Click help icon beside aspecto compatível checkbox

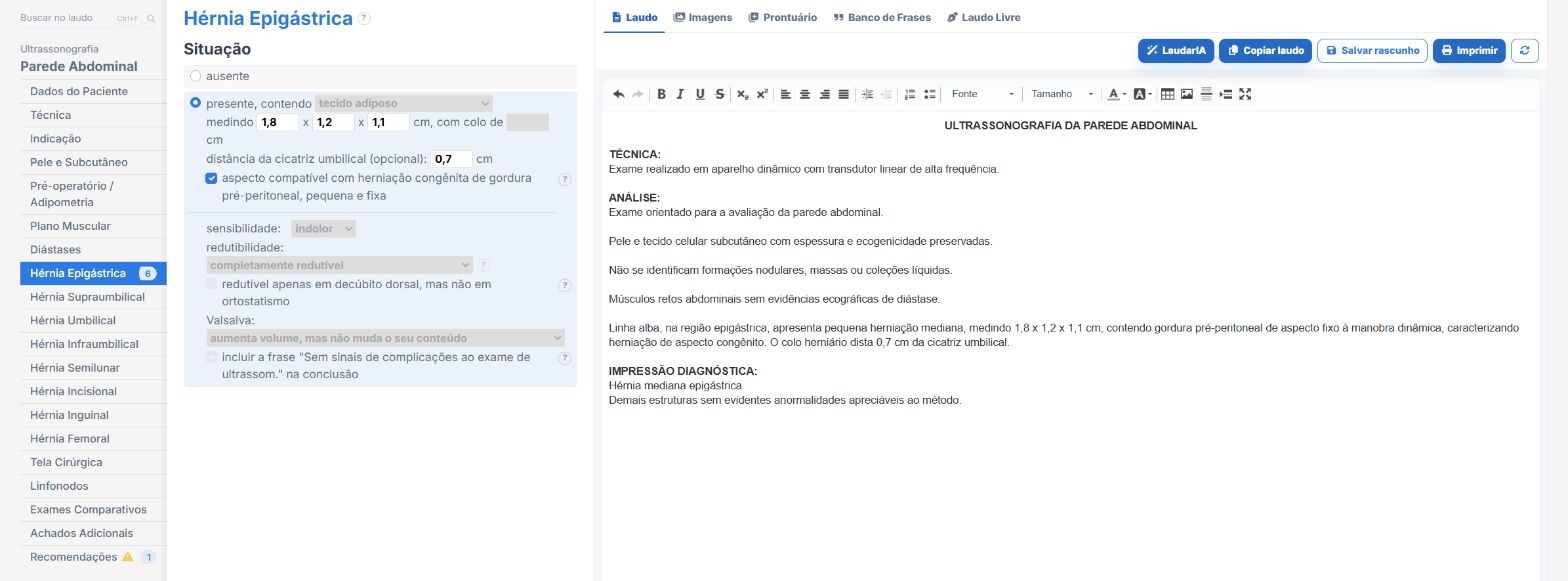click(565, 179)
